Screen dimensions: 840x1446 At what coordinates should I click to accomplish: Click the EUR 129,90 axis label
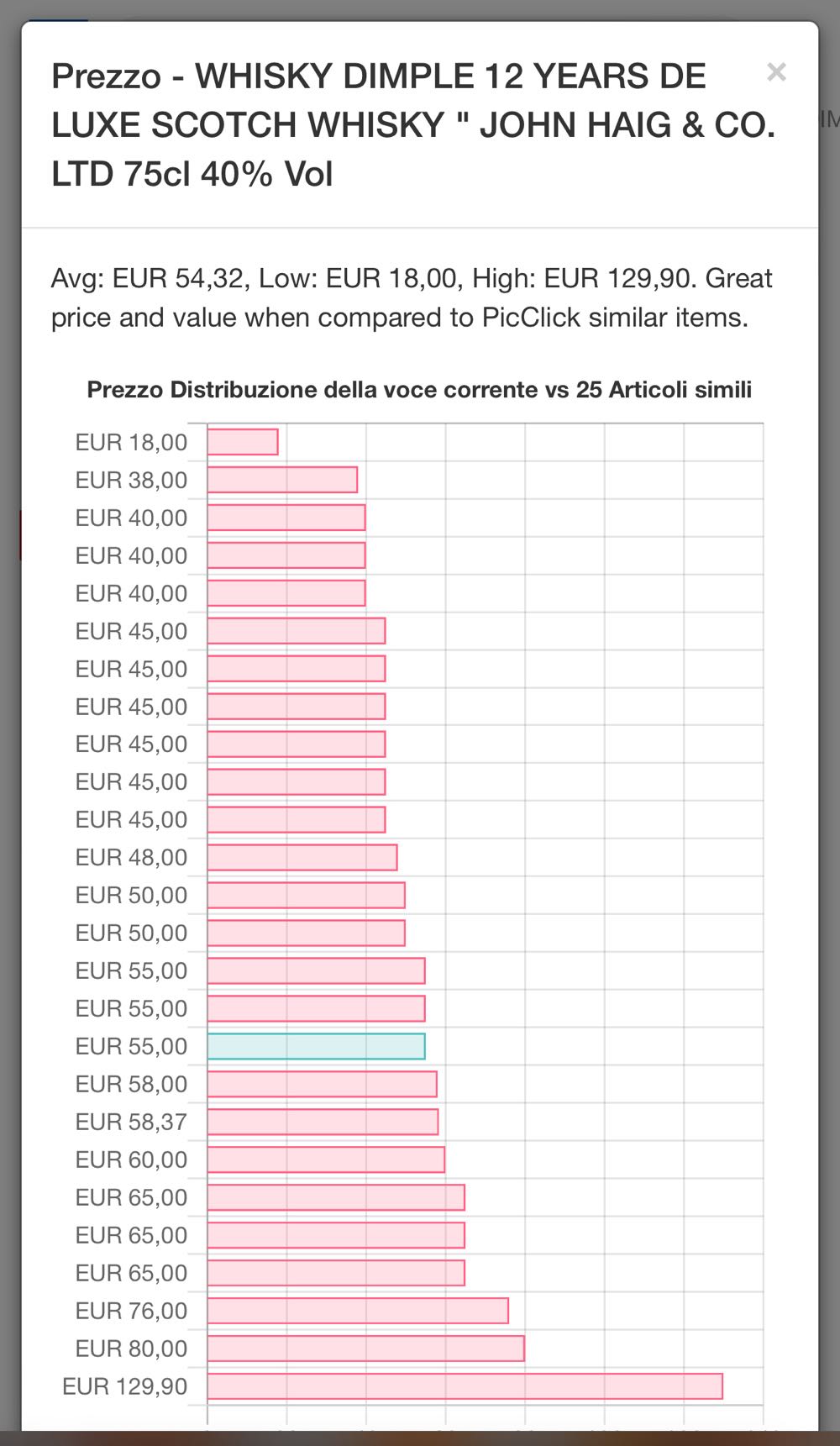(x=124, y=1386)
